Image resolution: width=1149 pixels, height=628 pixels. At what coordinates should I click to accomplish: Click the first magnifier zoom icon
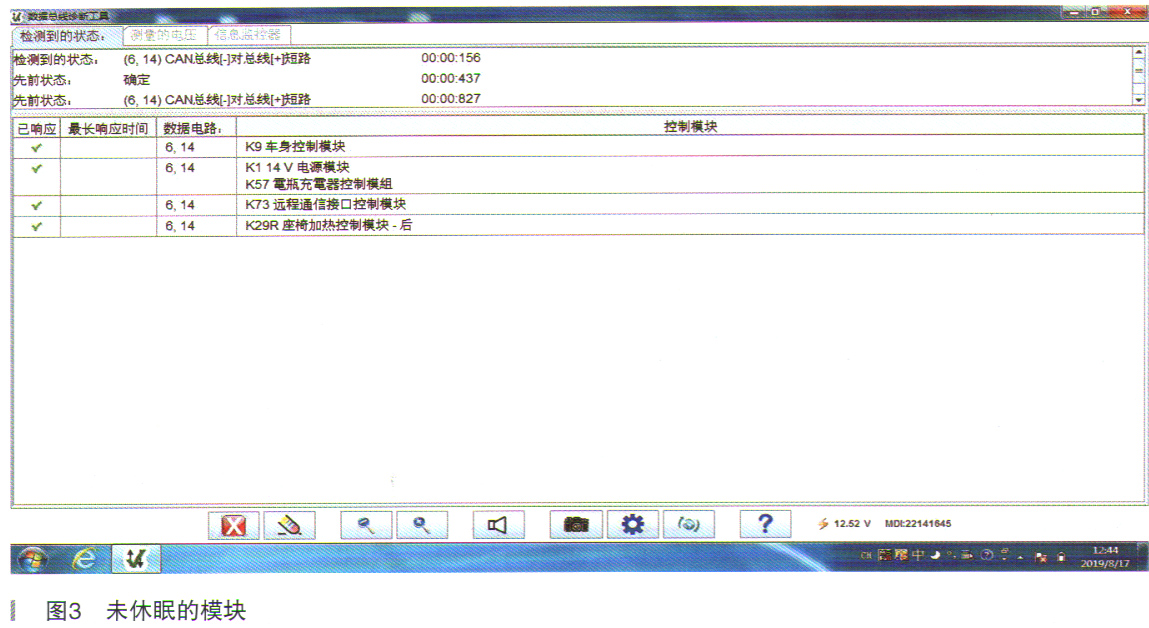(366, 525)
